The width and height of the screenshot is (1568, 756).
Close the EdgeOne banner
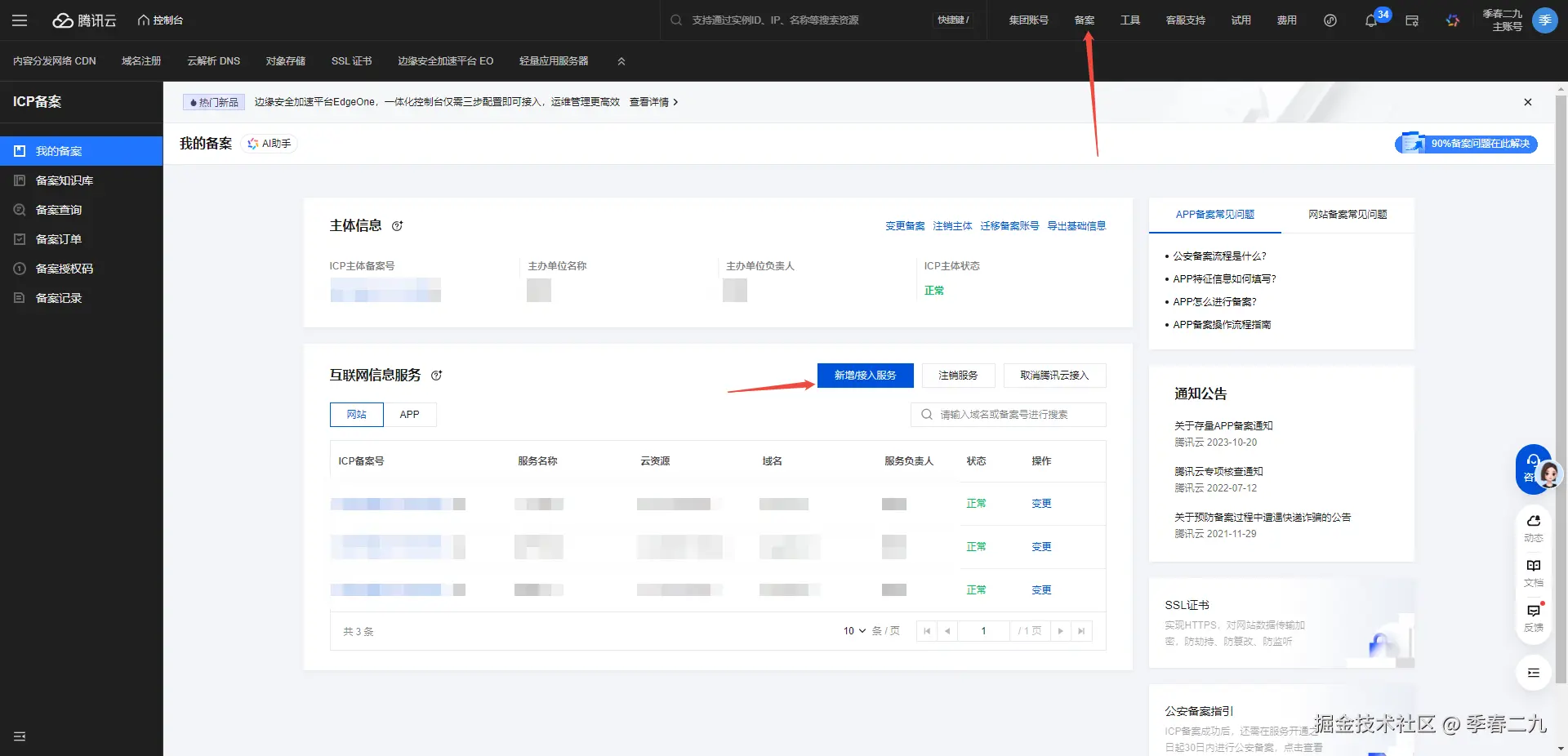click(1528, 102)
